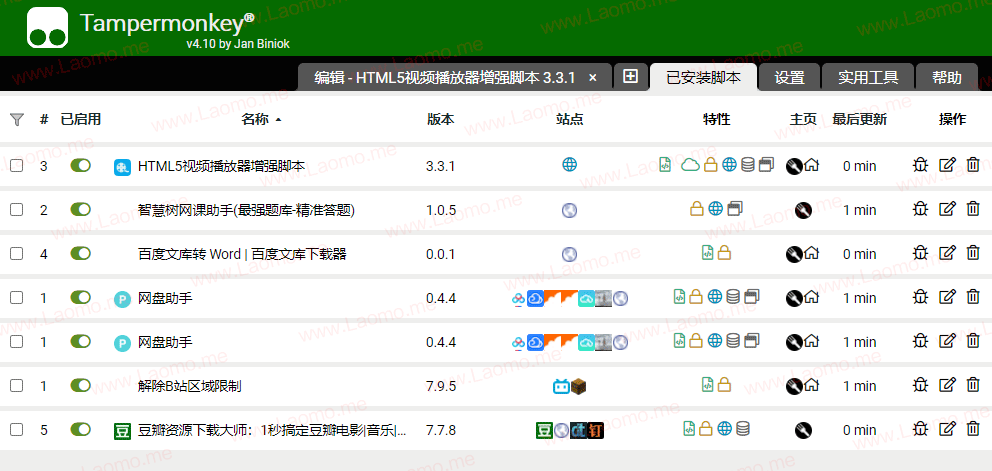This screenshot has width=992, height=471.
Task: Click version 3.3.1 cell
Action: point(440,166)
